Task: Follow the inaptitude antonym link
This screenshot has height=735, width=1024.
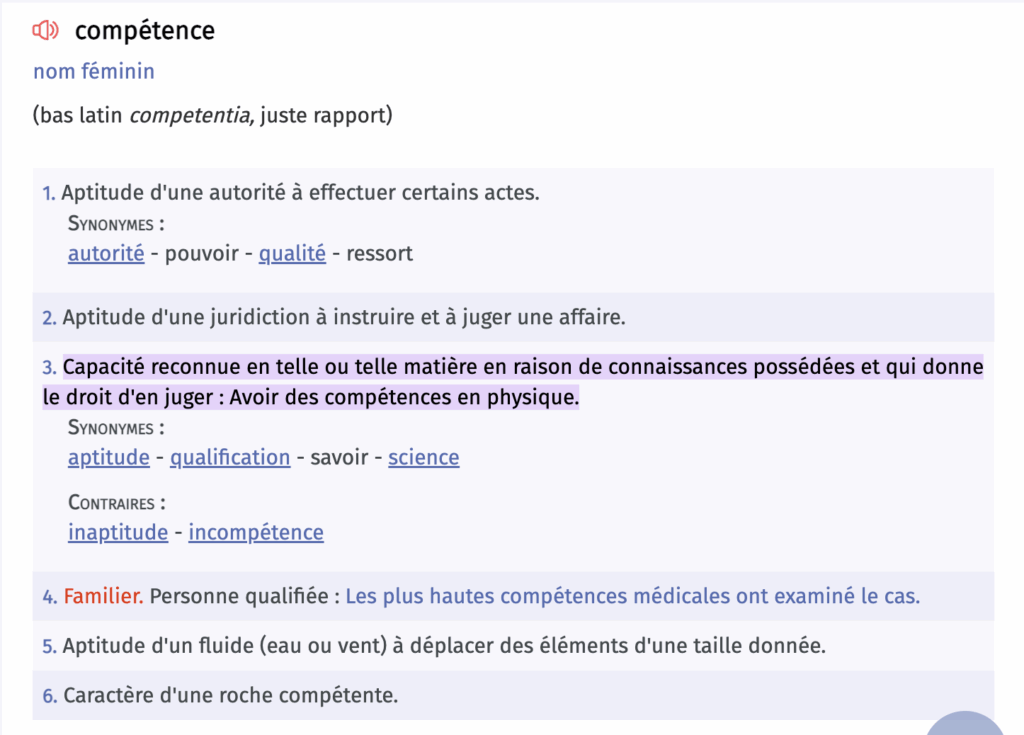Action: click(x=118, y=532)
